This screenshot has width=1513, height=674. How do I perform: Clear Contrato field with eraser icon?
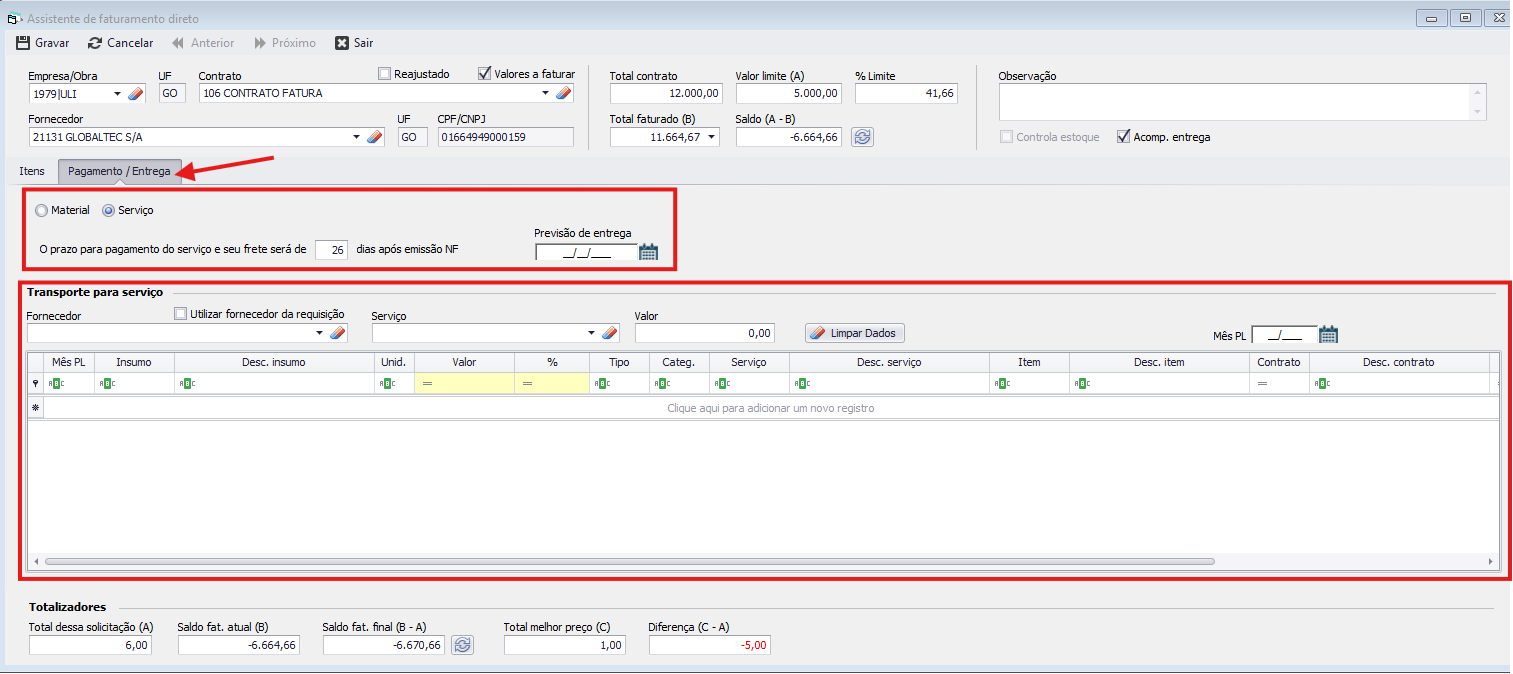click(x=563, y=94)
